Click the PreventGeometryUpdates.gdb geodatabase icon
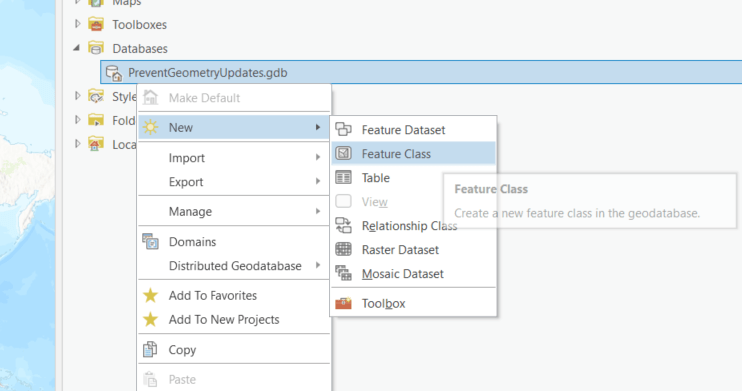The width and height of the screenshot is (742, 391). (x=114, y=73)
